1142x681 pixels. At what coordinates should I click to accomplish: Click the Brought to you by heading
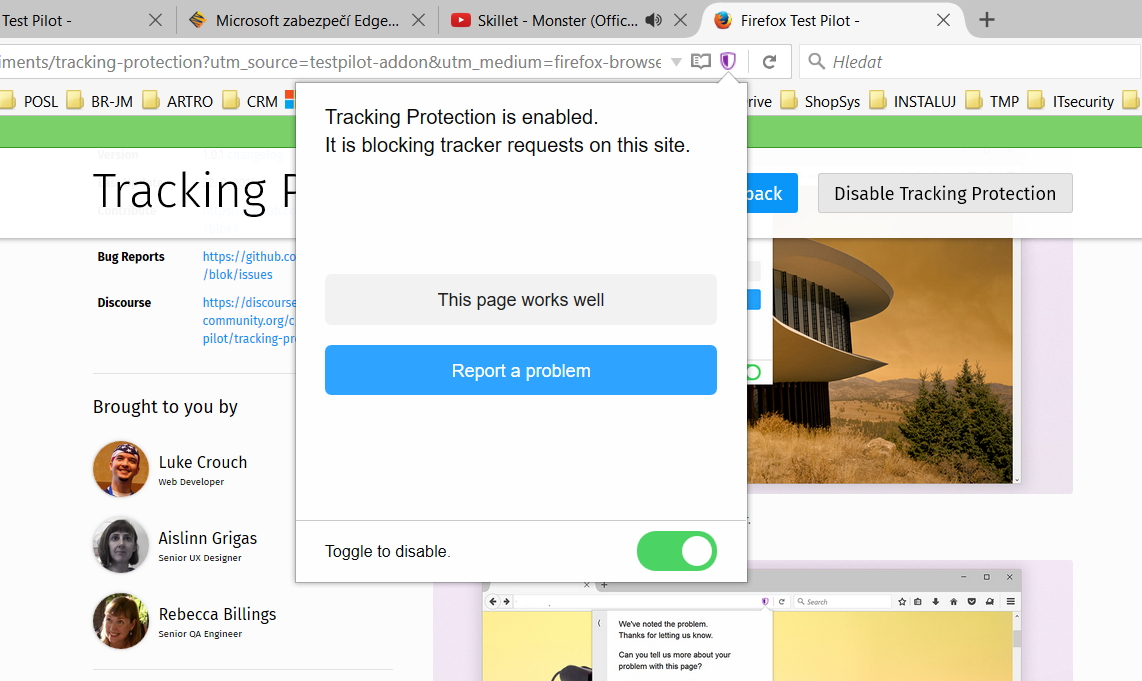point(165,406)
